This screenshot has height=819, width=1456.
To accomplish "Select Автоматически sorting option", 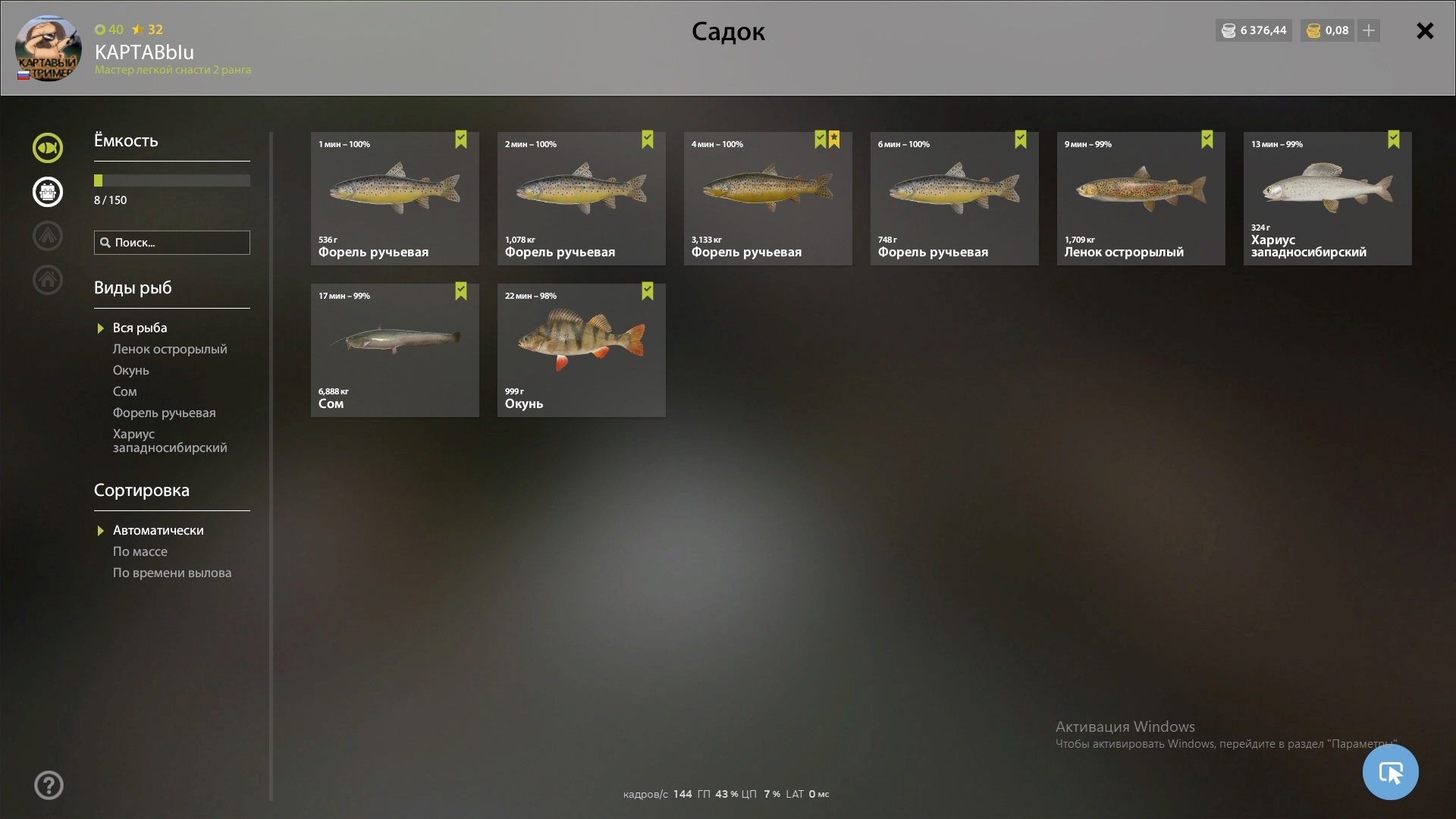I will tap(158, 530).
